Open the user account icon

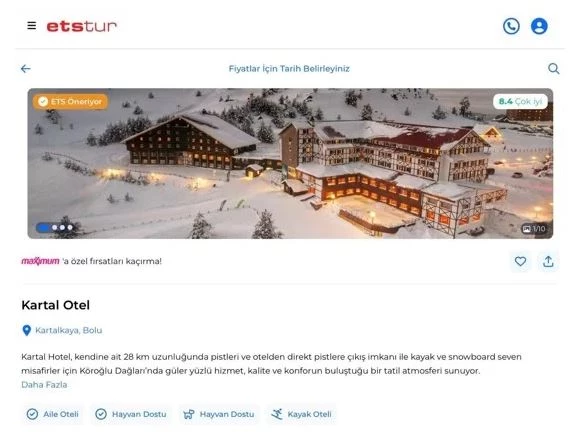coord(539,26)
